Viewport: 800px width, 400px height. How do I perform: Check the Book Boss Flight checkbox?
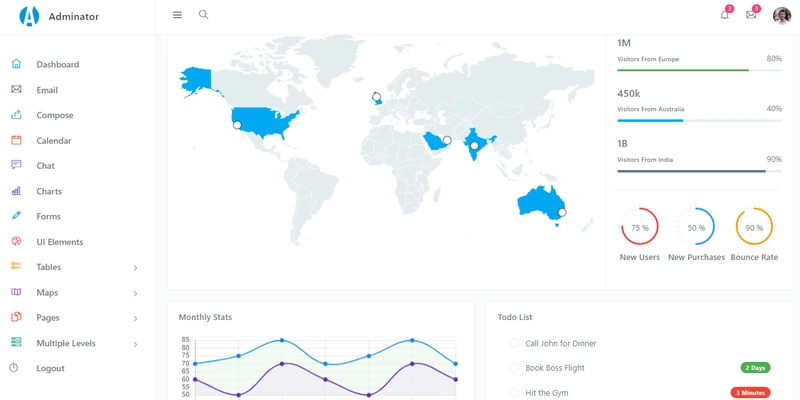click(x=514, y=368)
